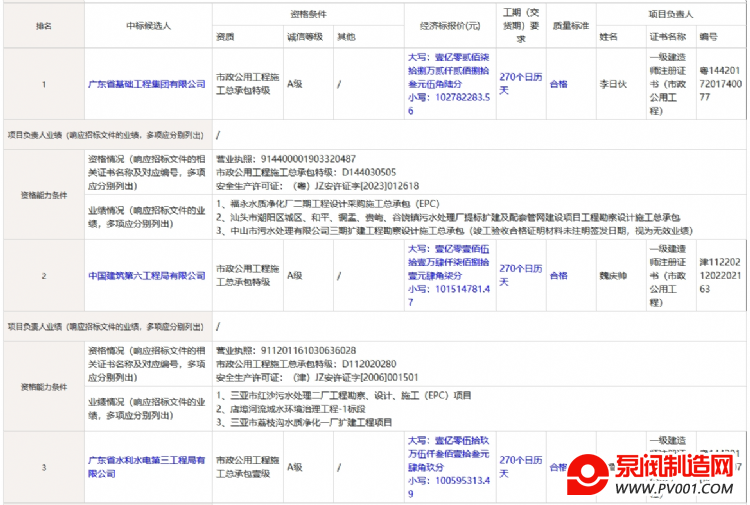
Task: Select 市政公用工程施工总承包特级：D112020280 line
Action: point(306,364)
